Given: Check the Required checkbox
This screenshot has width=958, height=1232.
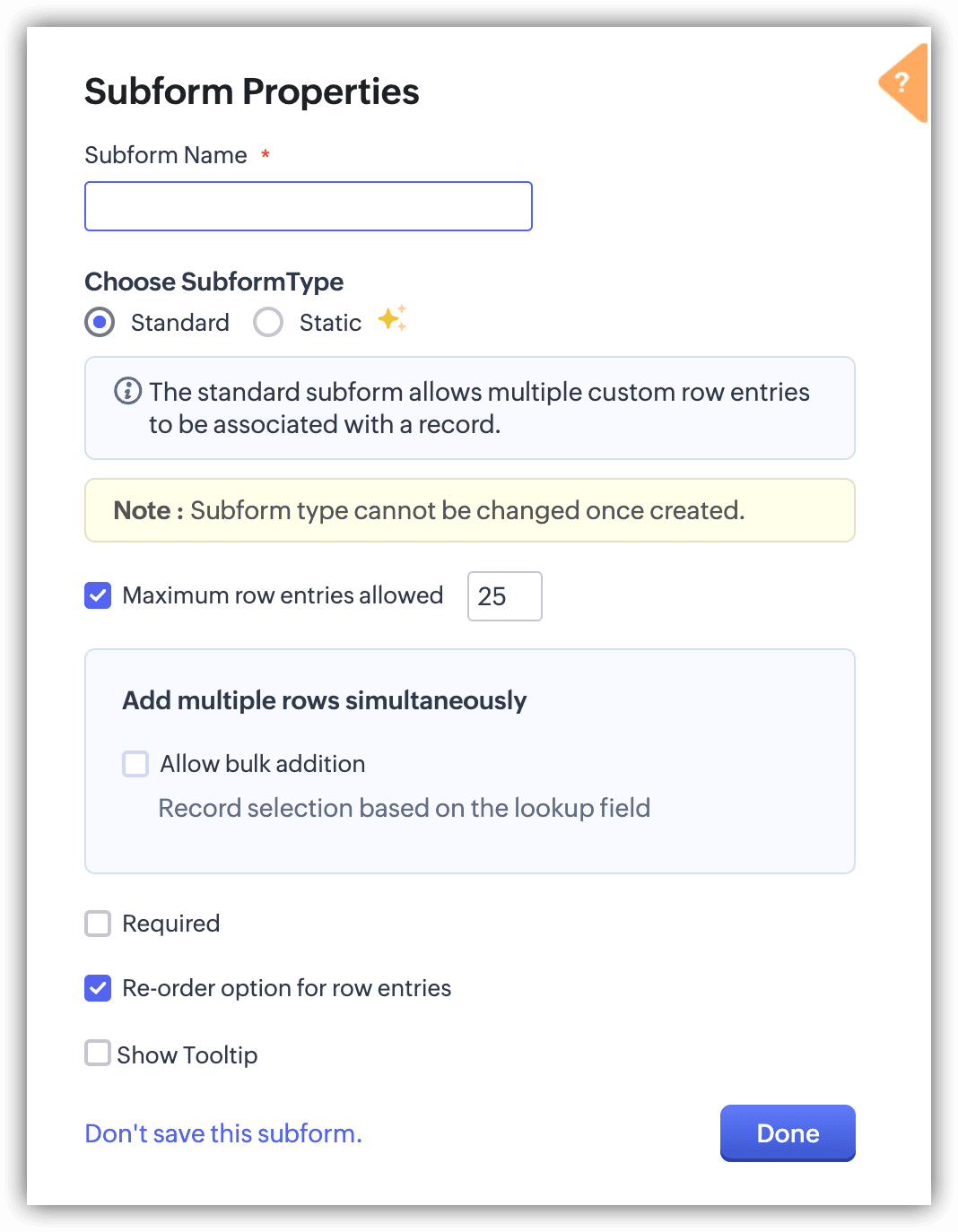Looking at the screenshot, I should pyautogui.click(x=98, y=924).
